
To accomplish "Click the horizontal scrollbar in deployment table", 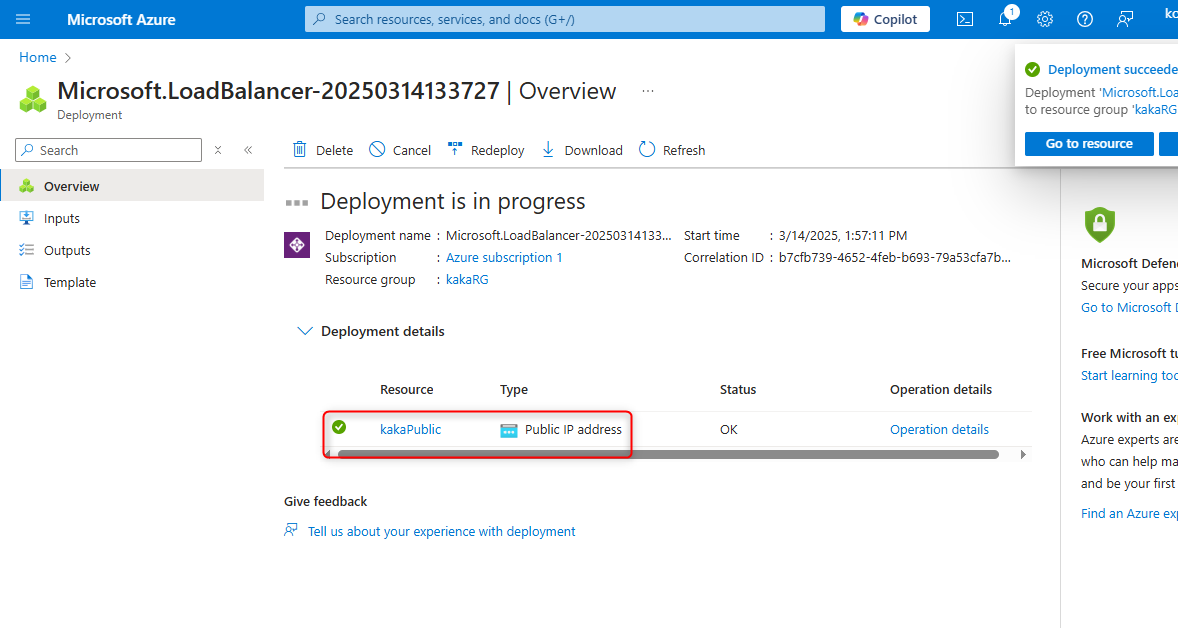I will (668, 454).
